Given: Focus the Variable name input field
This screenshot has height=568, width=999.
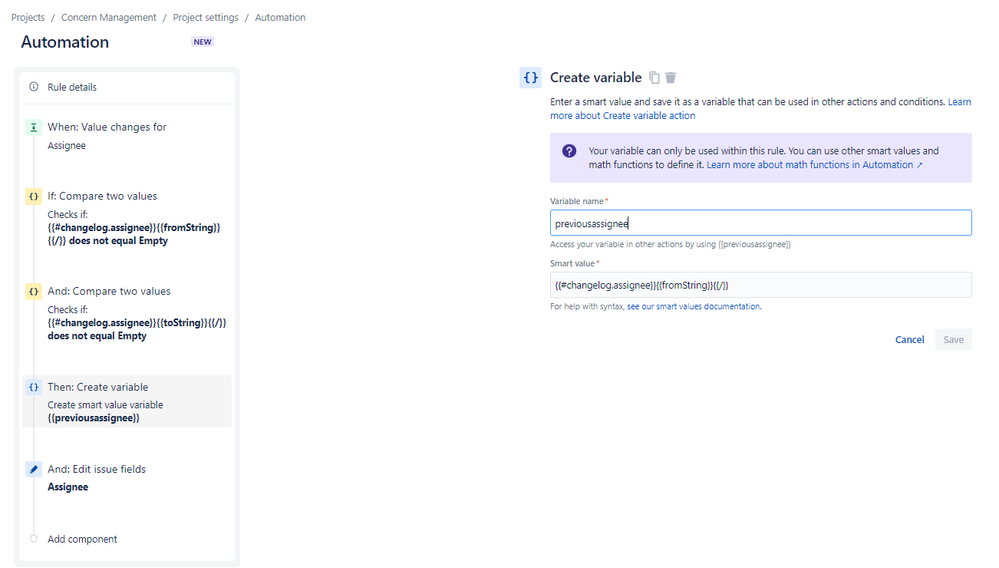Looking at the screenshot, I should (x=761, y=223).
